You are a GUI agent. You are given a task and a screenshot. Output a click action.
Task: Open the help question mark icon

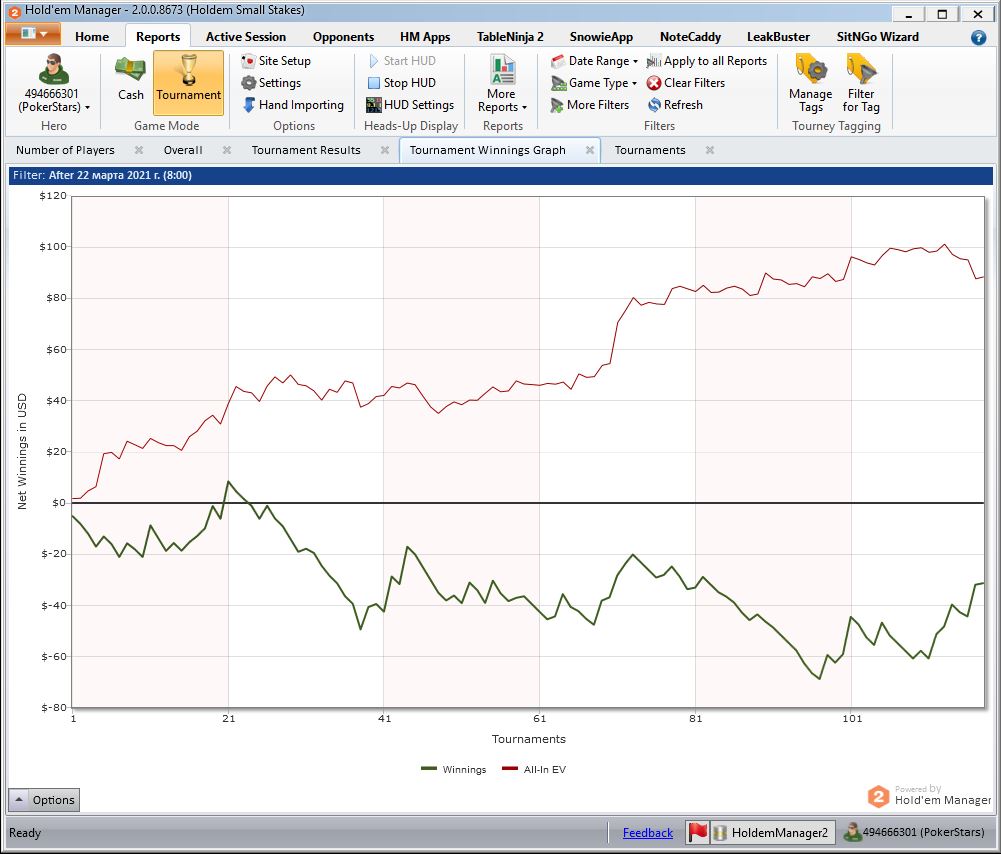978,37
